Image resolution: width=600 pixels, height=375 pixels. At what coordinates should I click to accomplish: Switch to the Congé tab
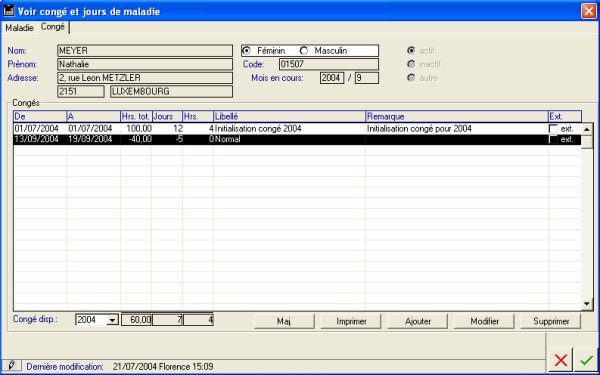click(x=53, y=27)
